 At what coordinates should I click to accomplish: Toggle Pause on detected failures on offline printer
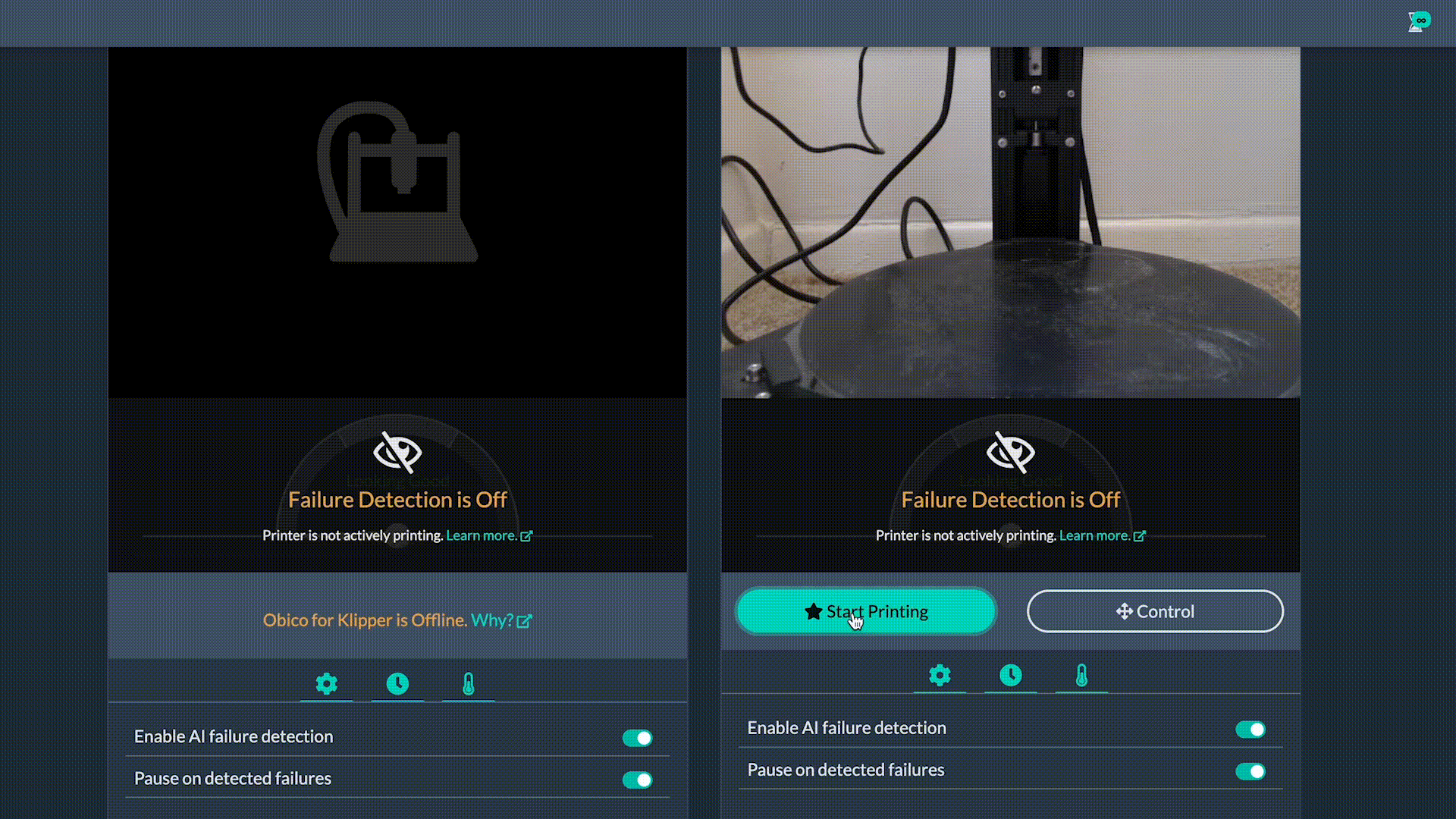[637, 780]
